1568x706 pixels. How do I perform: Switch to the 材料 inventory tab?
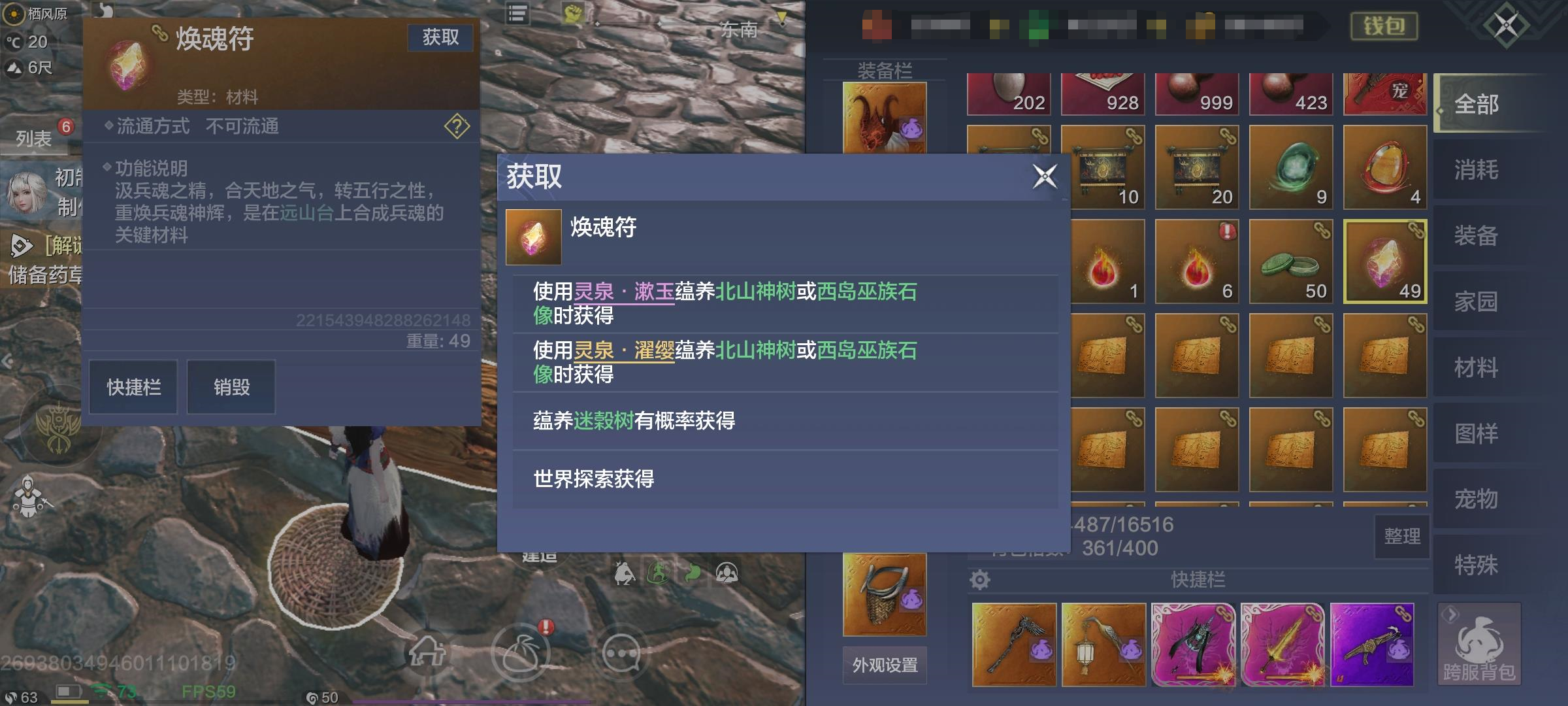click(x=1477, y=367)
